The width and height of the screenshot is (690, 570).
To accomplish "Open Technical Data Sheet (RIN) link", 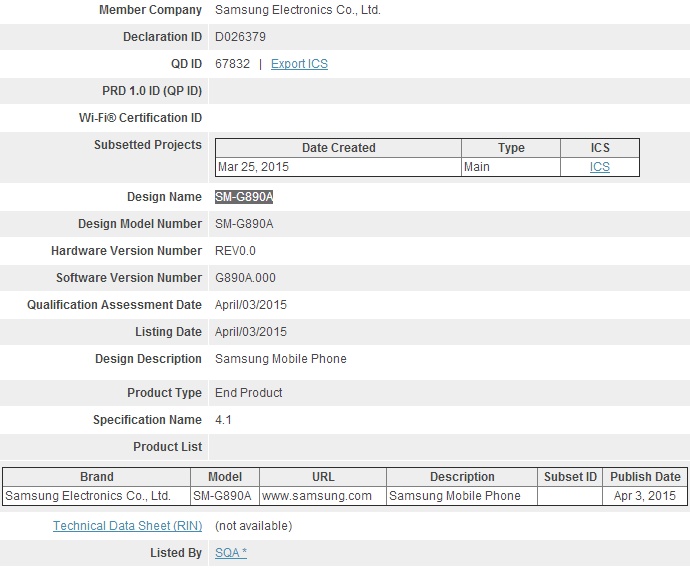I will pos(128,526).
